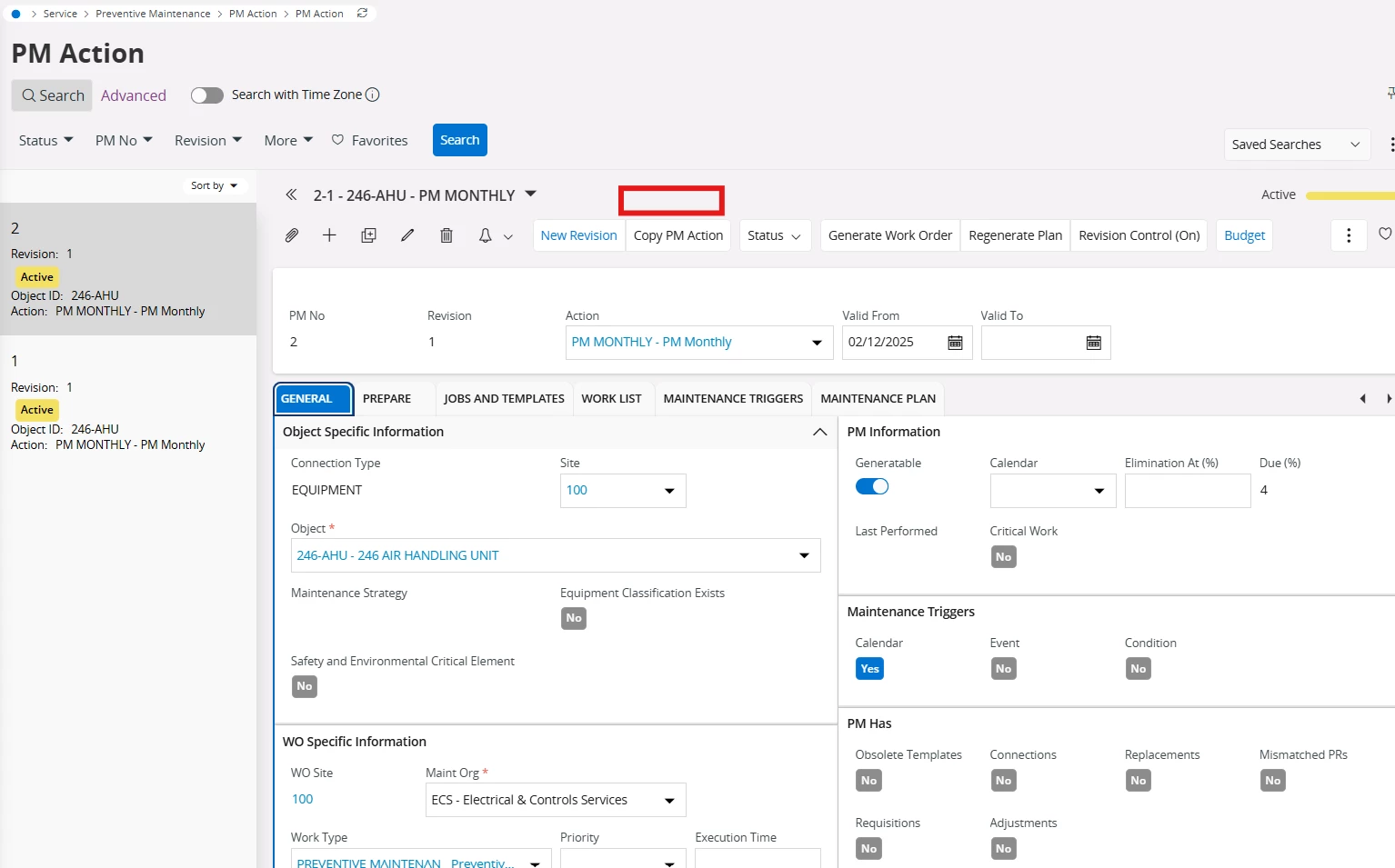The width and height of the screenshot is (1395, 868).
Task: Collapse the Object Specific Information section
Action: (x=819, y=432)
